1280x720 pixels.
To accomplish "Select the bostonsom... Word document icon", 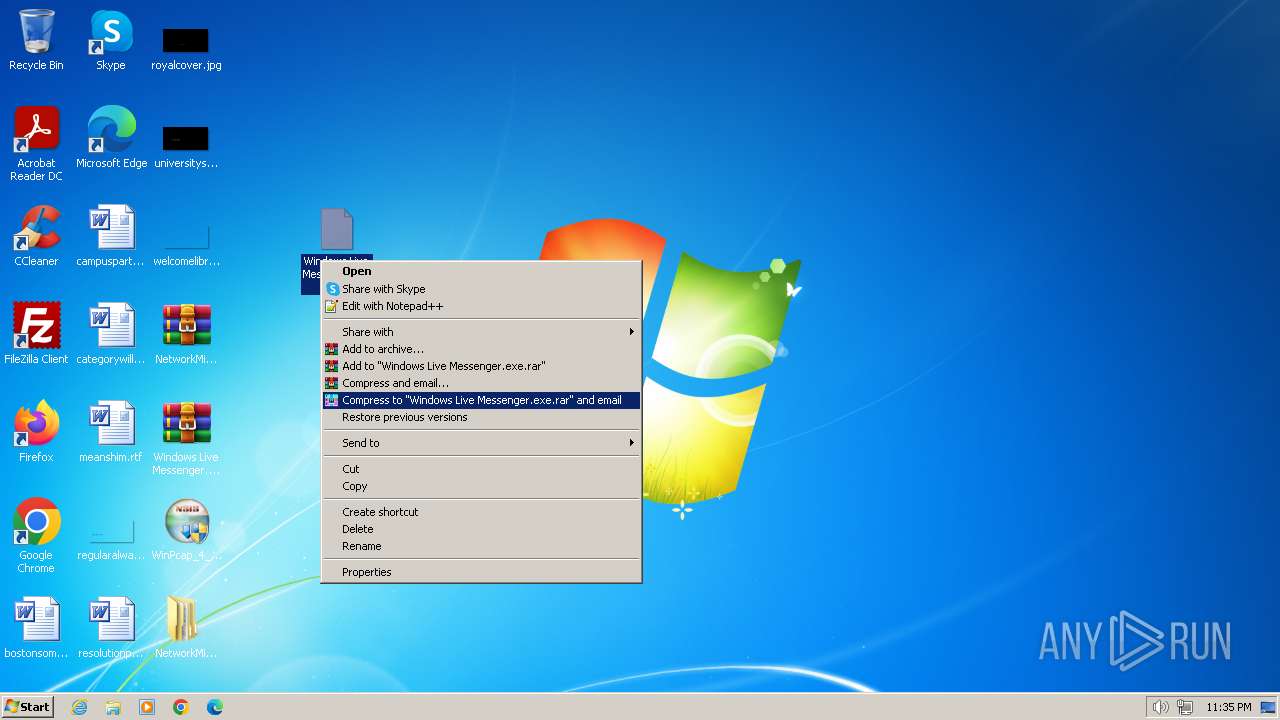I will tap(36, 628).
